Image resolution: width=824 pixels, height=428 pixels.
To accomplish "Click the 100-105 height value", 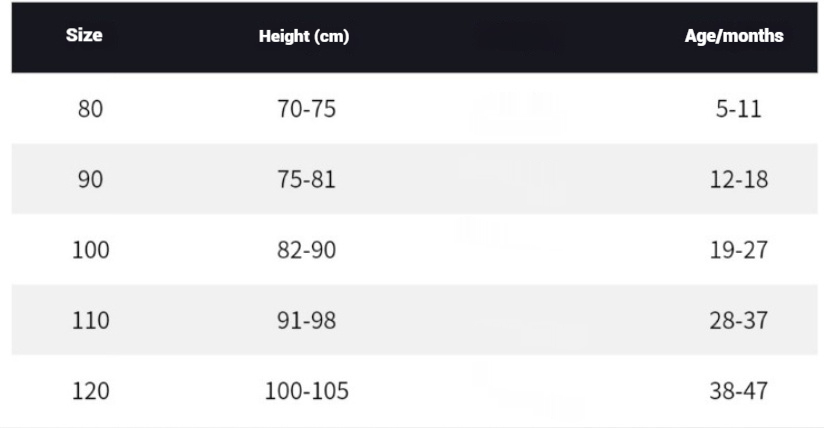I will click(306, 390).
